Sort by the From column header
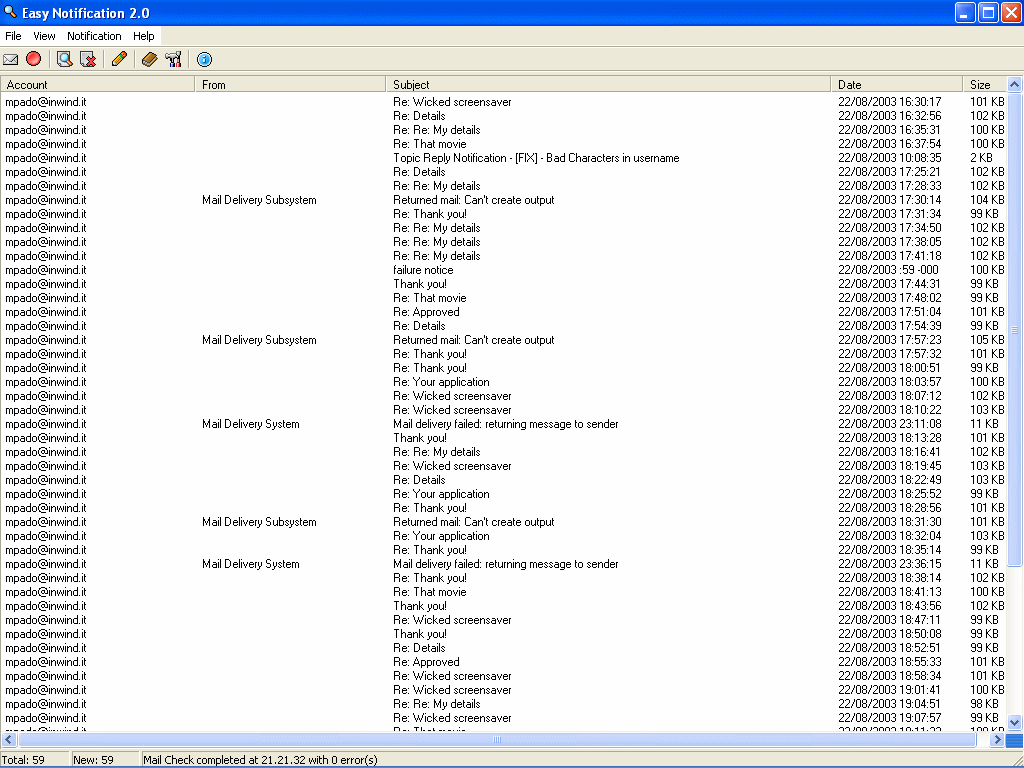The height and width of the screenshot is (768, 1024). point(291,85)
